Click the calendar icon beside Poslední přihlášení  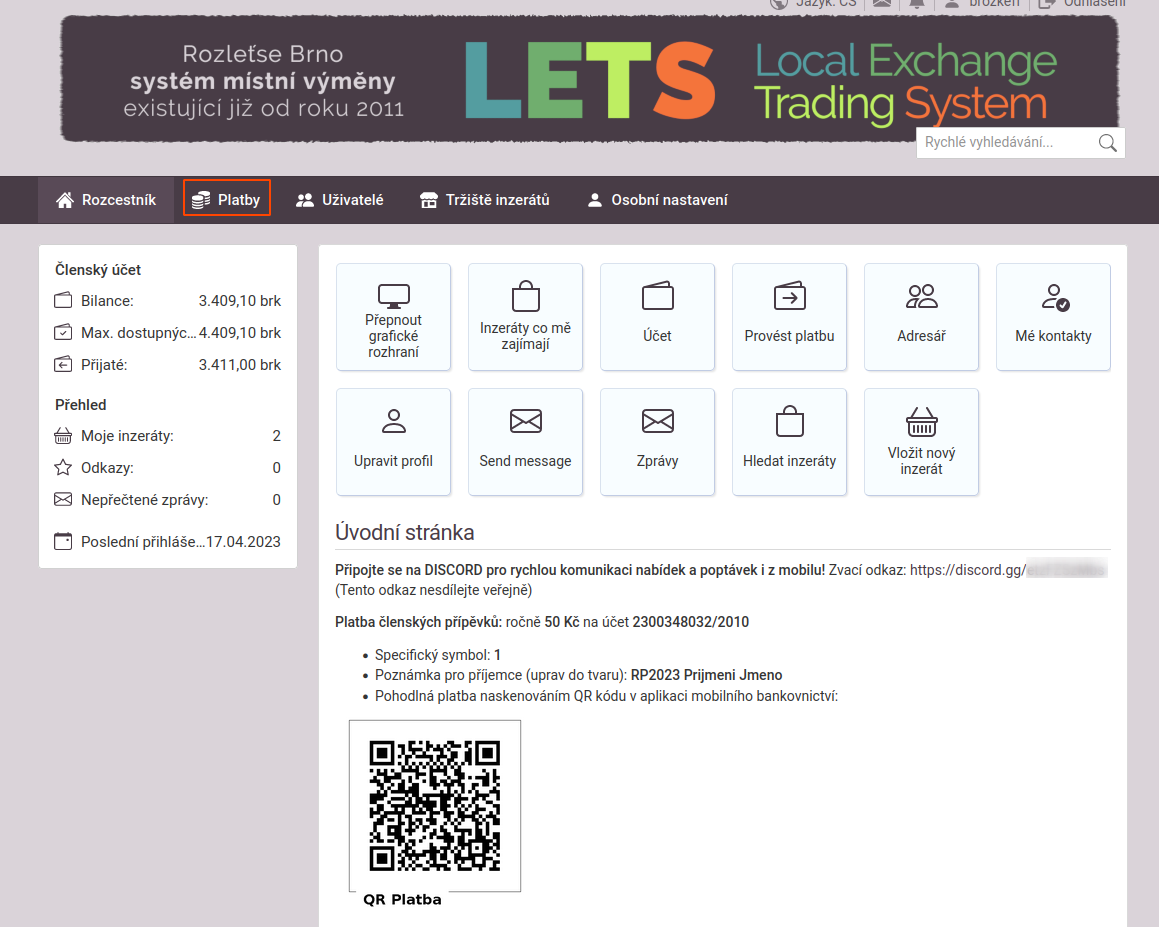tap(63, 541)
